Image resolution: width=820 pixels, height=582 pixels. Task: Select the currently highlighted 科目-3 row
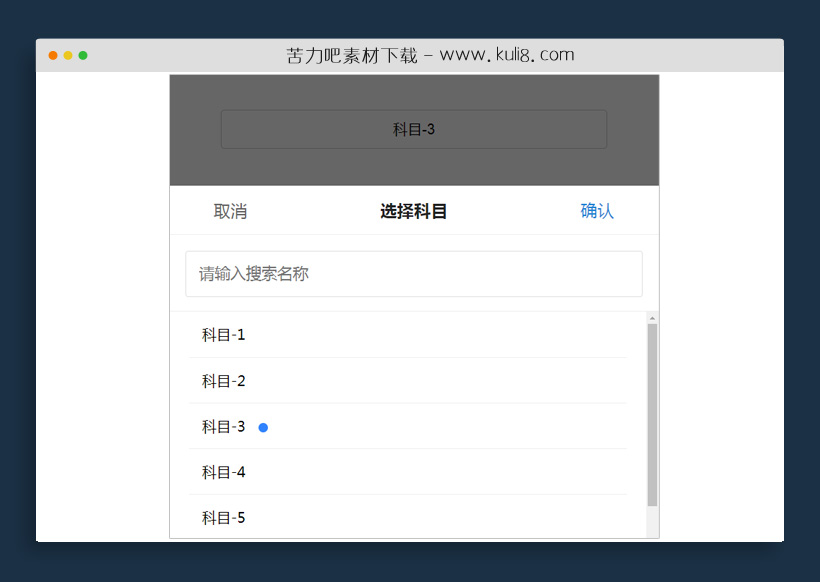(x=222, y=427)
